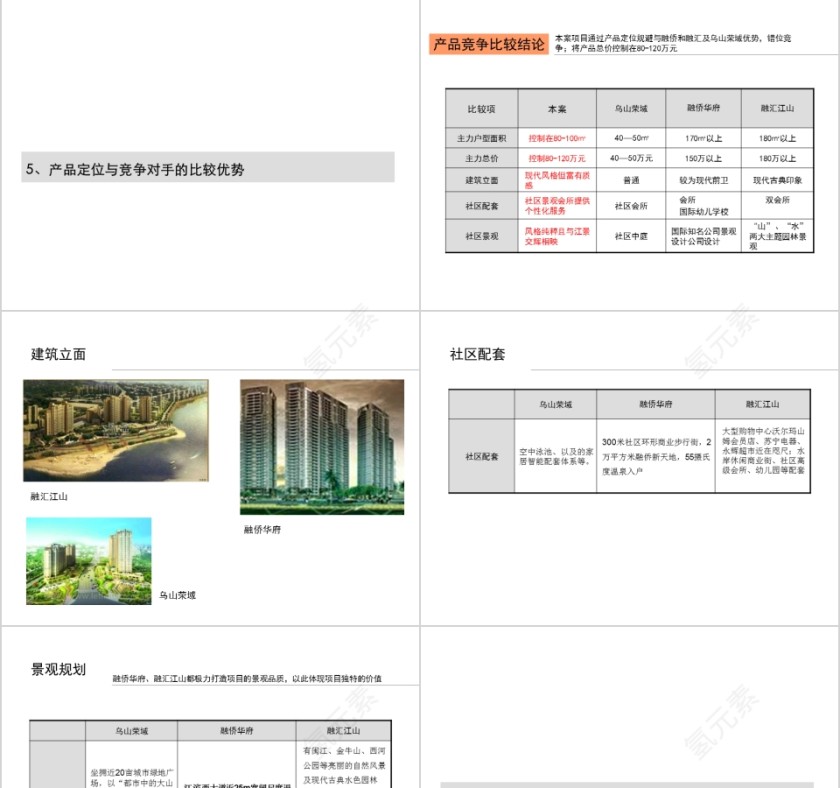Click the 主力总价 row header
This screenshot has height=788, width=840.
pyautogui.click(x=478, y=158)
